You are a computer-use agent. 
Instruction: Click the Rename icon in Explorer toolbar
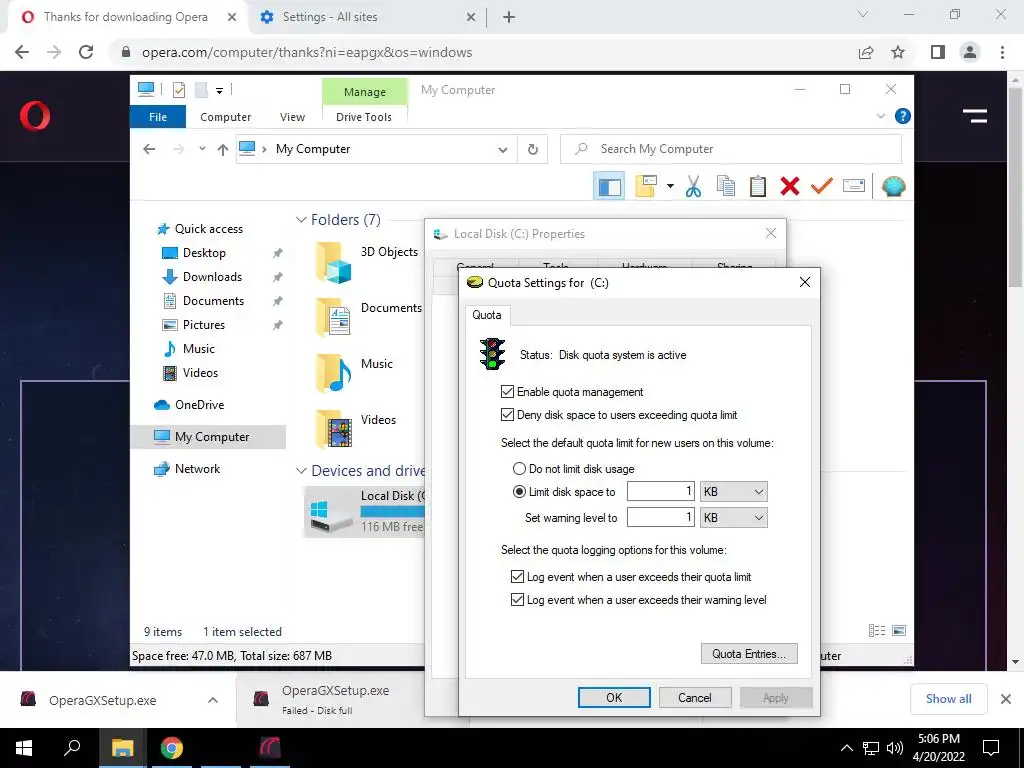pyautogui.click(x=854, y=187)
